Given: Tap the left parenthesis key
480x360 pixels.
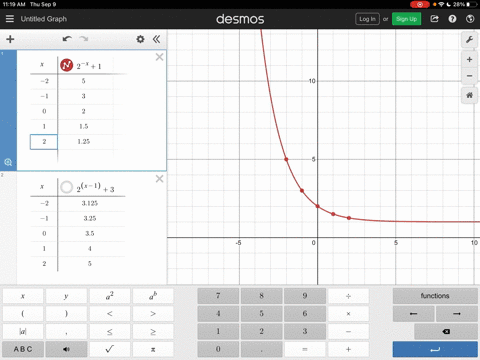Looking at the screenshot, I should click(23, 314).
